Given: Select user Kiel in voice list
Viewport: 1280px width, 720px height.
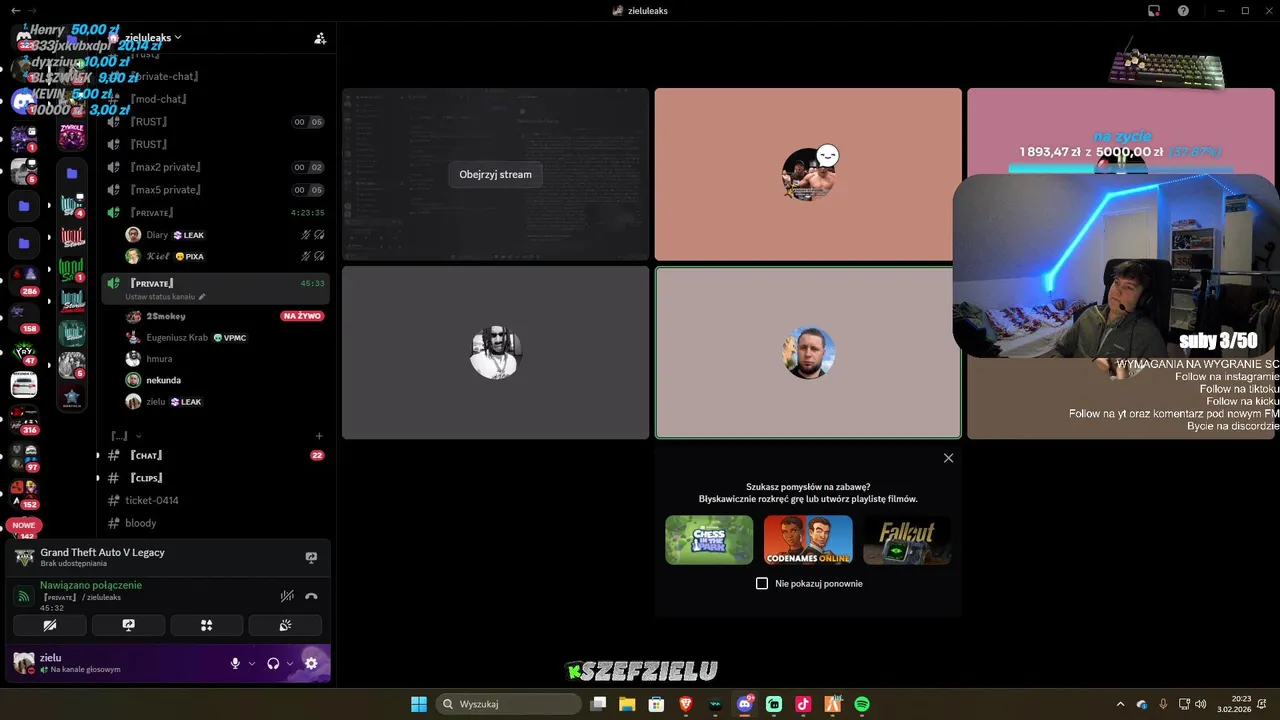Looking at the screenshot, I should pyautogui.click(x=225, y=257).
